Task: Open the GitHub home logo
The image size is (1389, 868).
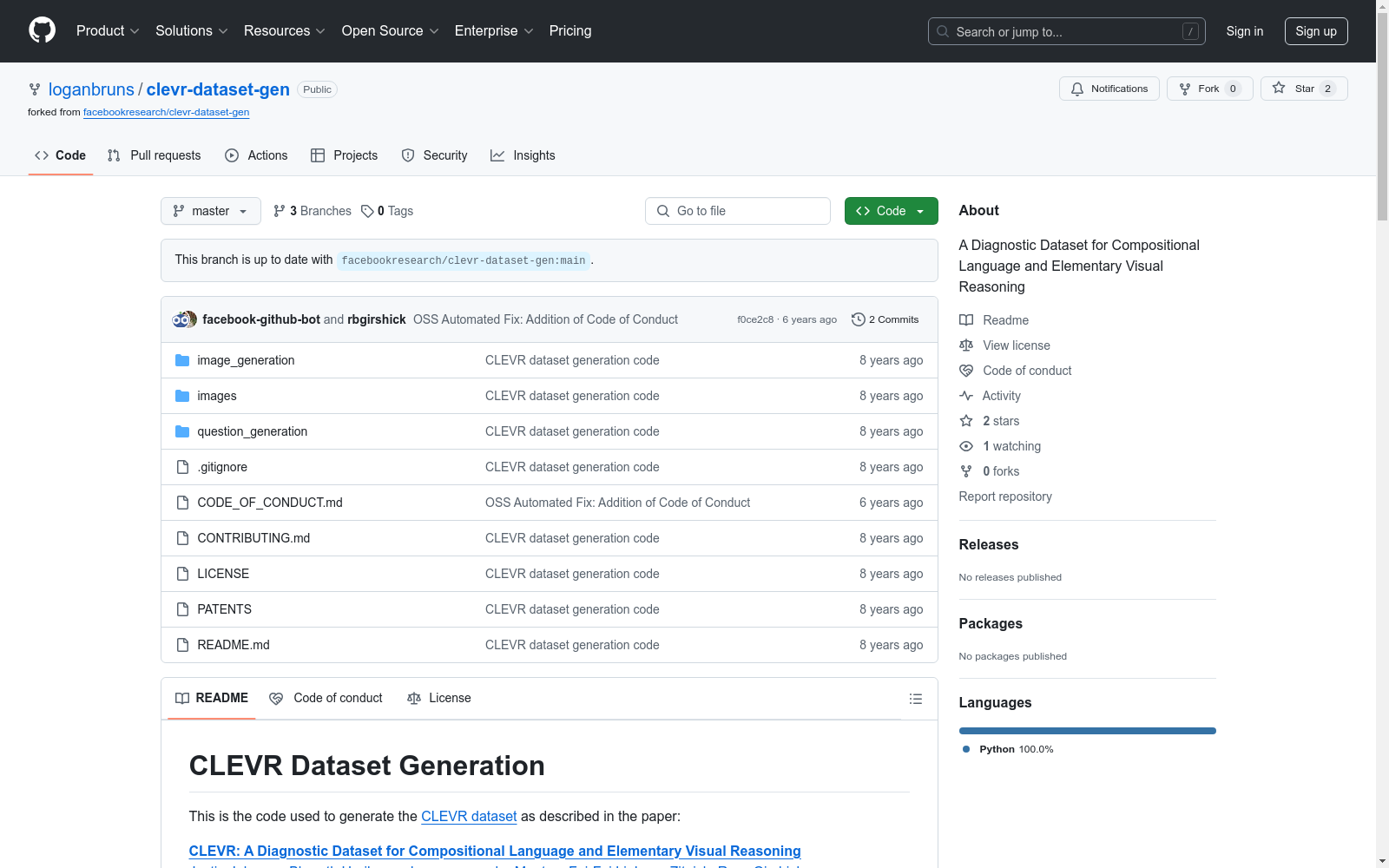Action: click(x=42, y=30)
